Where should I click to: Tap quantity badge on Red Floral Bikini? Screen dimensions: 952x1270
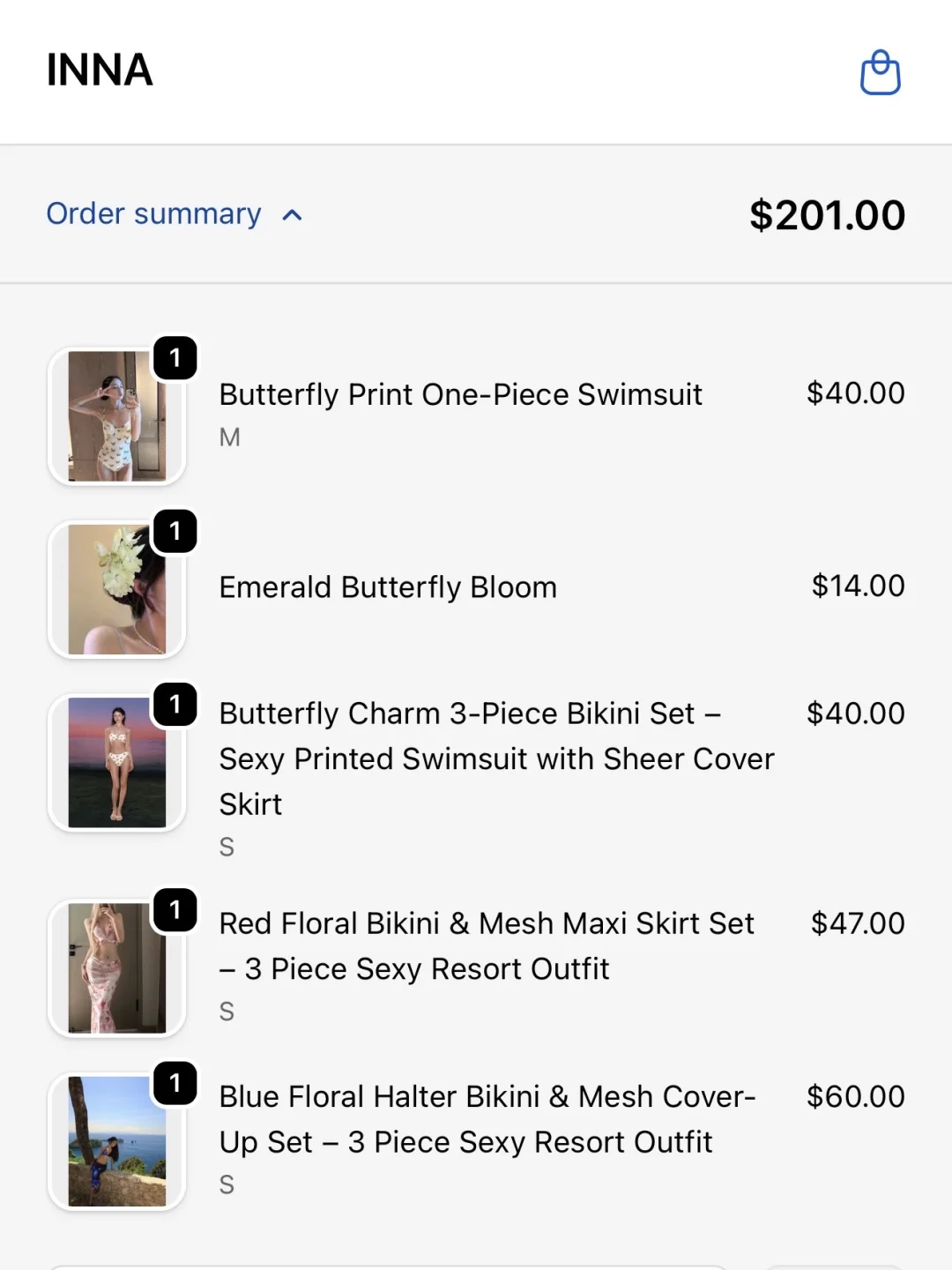click(175, 910)
